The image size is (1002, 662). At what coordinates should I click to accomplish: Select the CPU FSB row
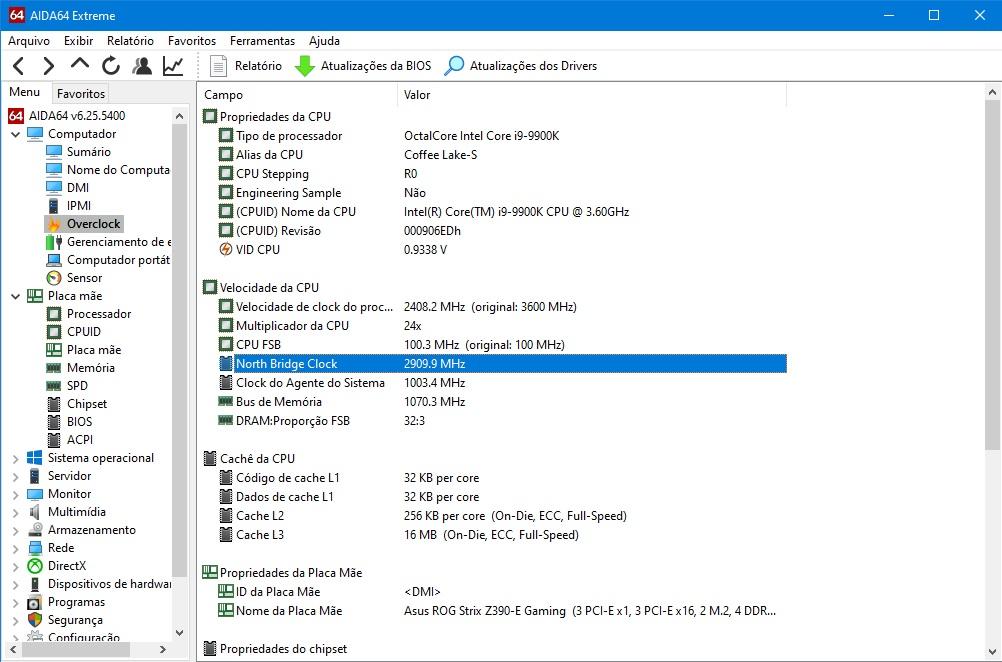pyautogui.click(x=502, y=344)
